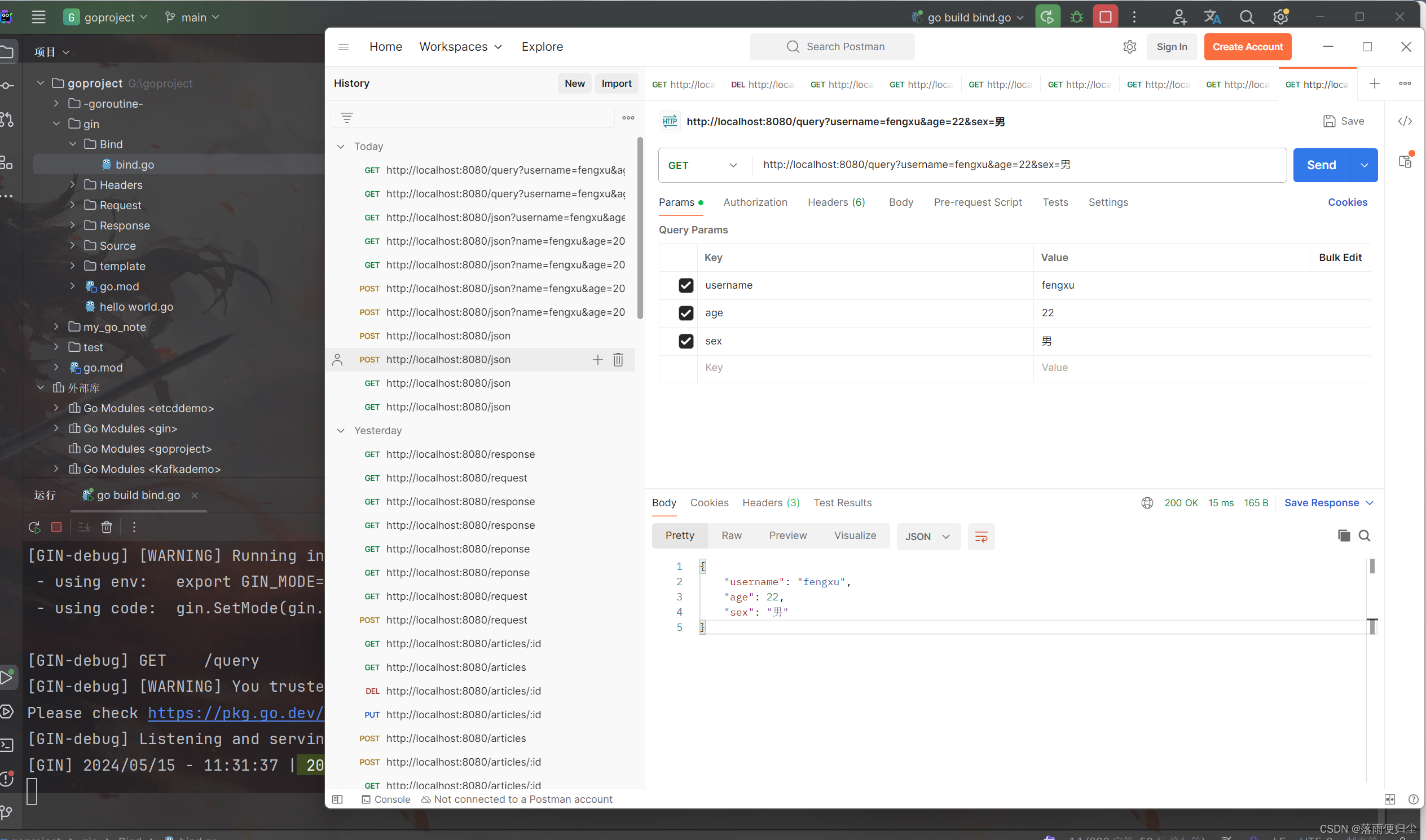Collapse the Today history group

pyautogui.click(x=340, y=147)
